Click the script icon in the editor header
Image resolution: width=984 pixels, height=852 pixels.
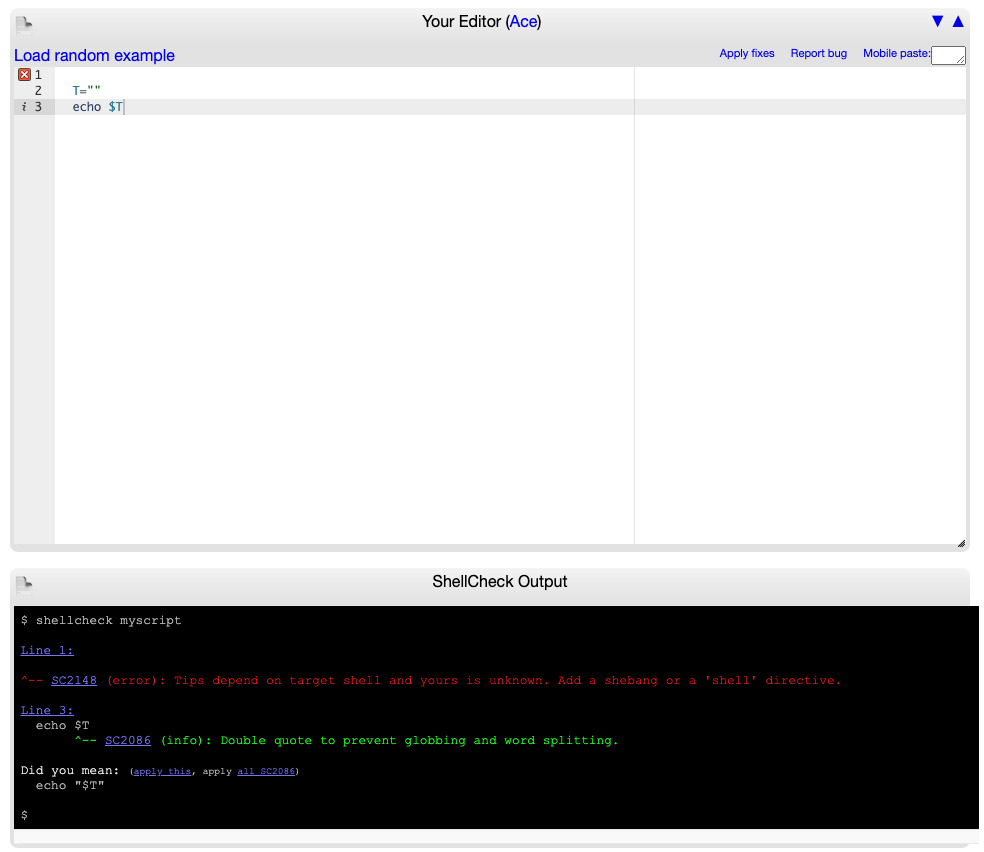24,22
